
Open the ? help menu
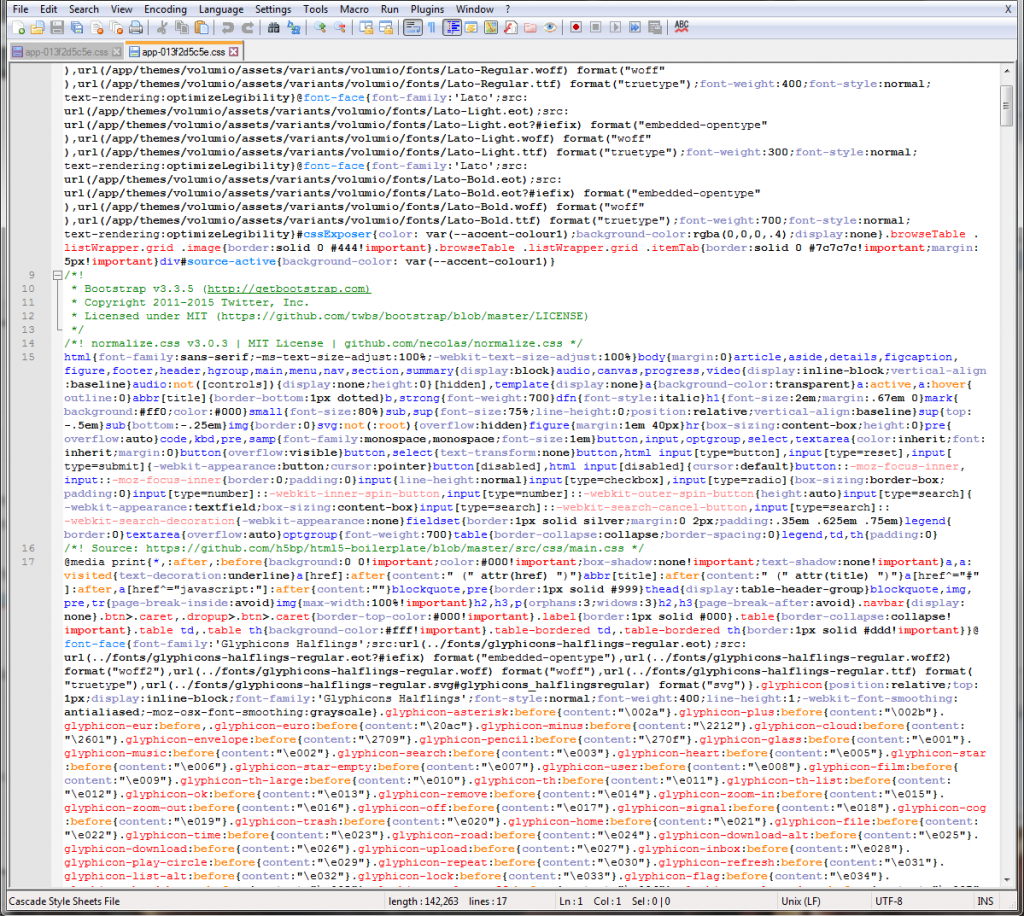(x=507, y=9)
